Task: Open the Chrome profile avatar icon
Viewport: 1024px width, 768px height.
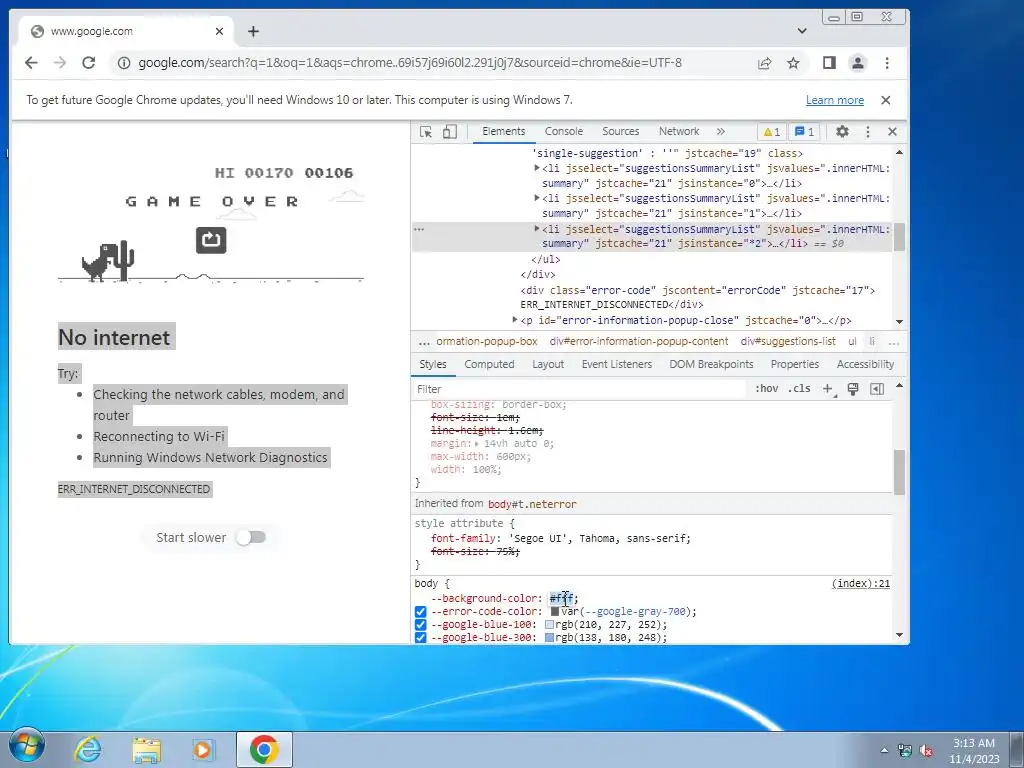Action: click(857, 63)
